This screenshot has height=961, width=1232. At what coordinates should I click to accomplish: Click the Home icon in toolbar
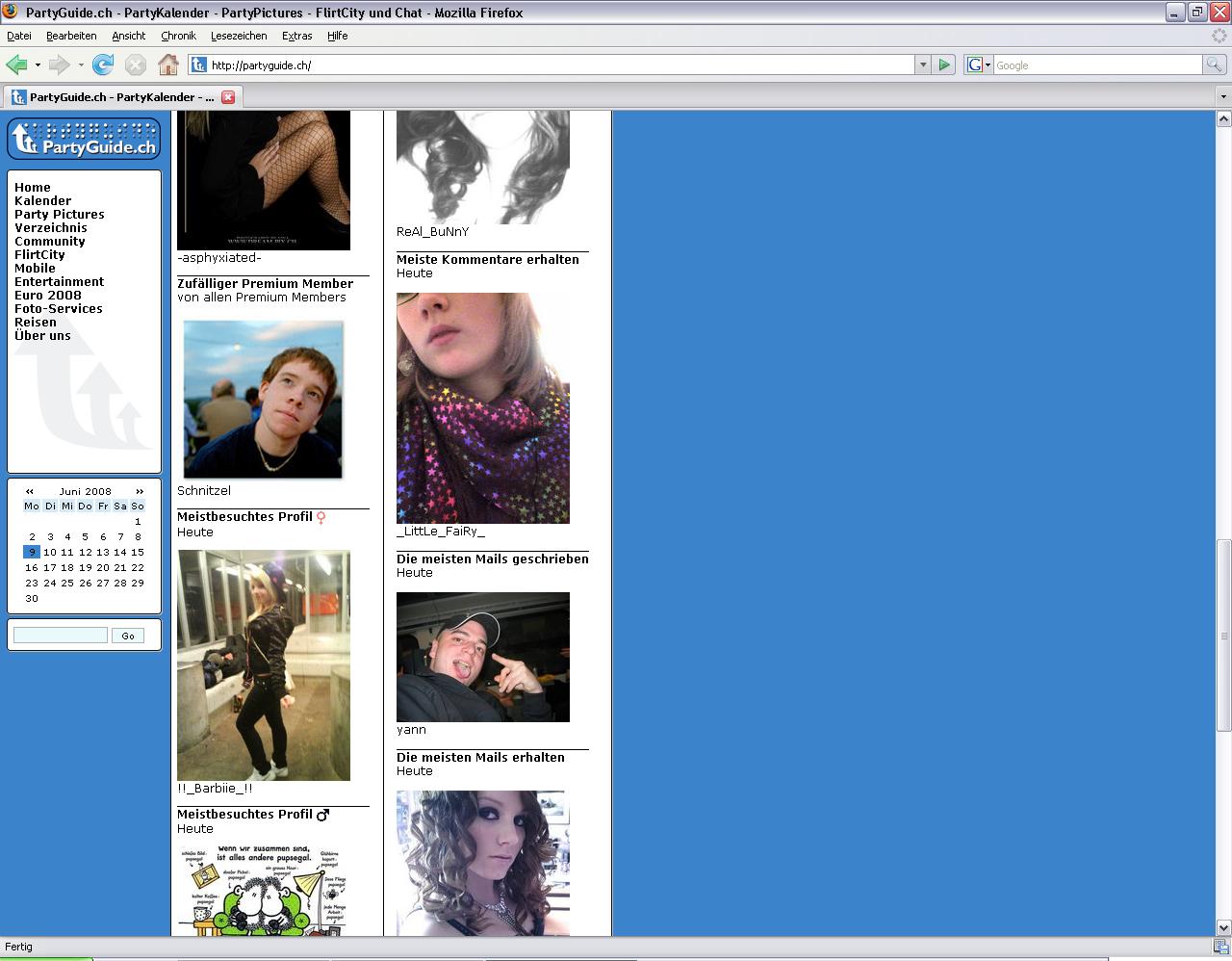click(x=168, y=65)
